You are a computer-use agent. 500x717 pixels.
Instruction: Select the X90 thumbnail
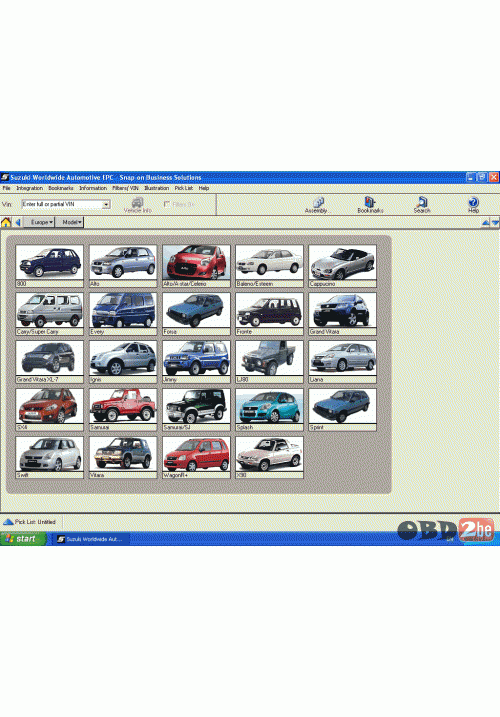[269, 457]
